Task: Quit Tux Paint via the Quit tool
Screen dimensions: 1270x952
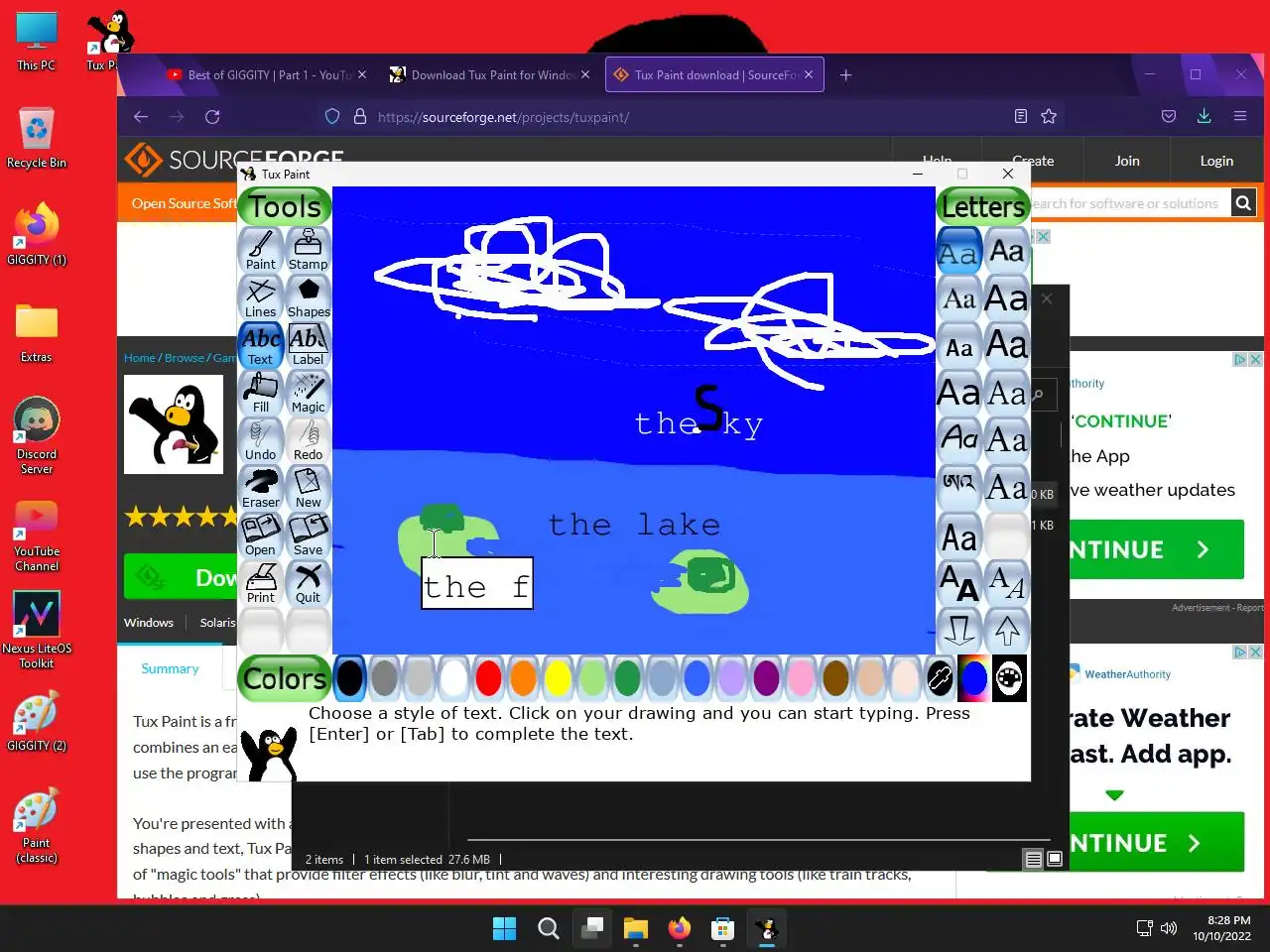Action: 309,583
